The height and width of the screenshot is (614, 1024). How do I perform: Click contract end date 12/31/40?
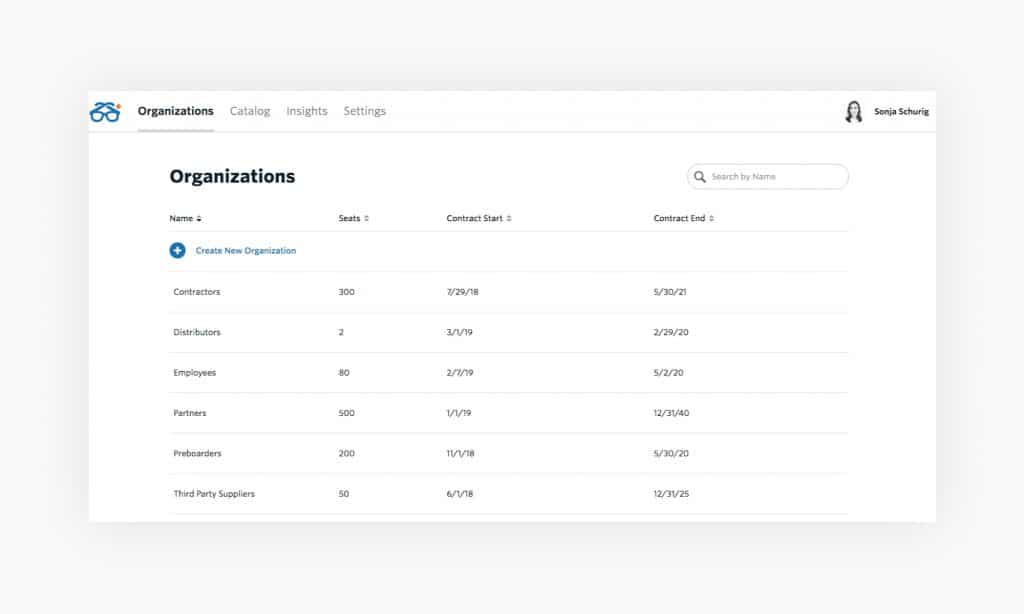coord(671,413)
